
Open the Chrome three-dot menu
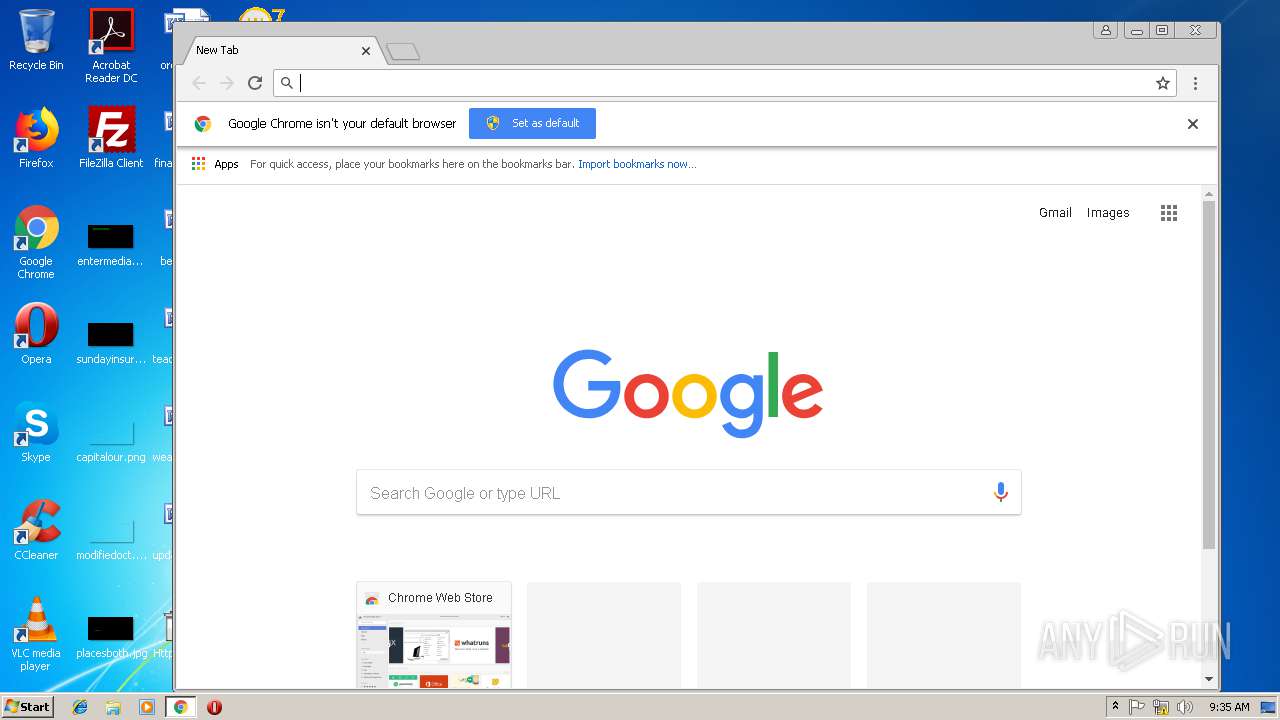click(1195, 83)
